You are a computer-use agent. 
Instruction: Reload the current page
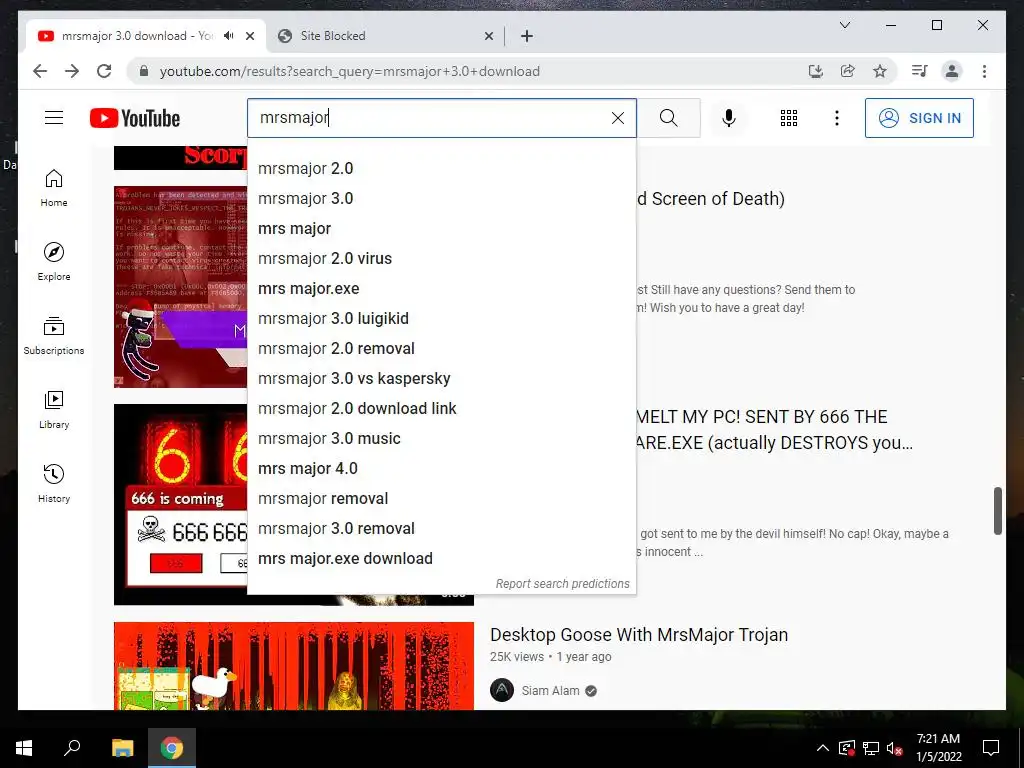click(104, 71)
